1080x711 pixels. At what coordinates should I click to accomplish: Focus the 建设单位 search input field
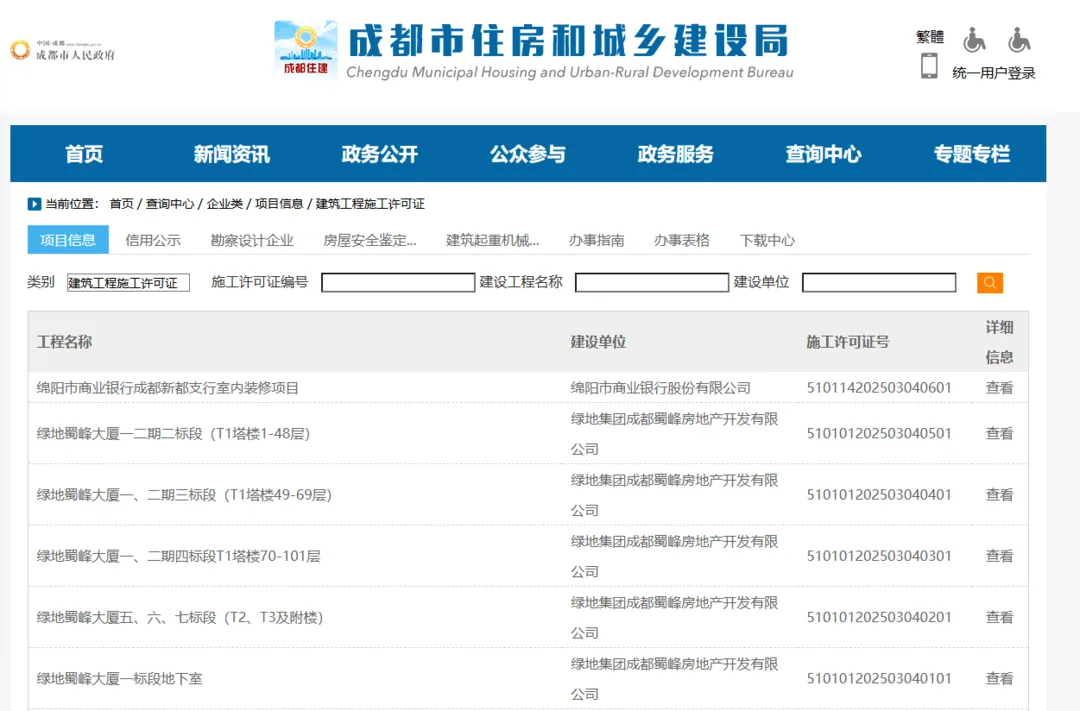(x=879, y=282)
